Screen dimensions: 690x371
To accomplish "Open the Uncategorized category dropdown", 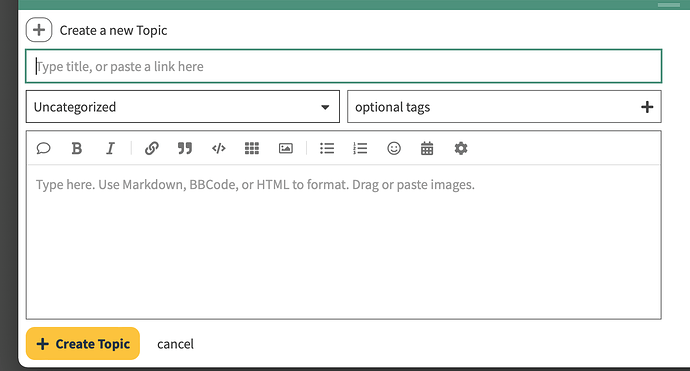I will (183, 107).
